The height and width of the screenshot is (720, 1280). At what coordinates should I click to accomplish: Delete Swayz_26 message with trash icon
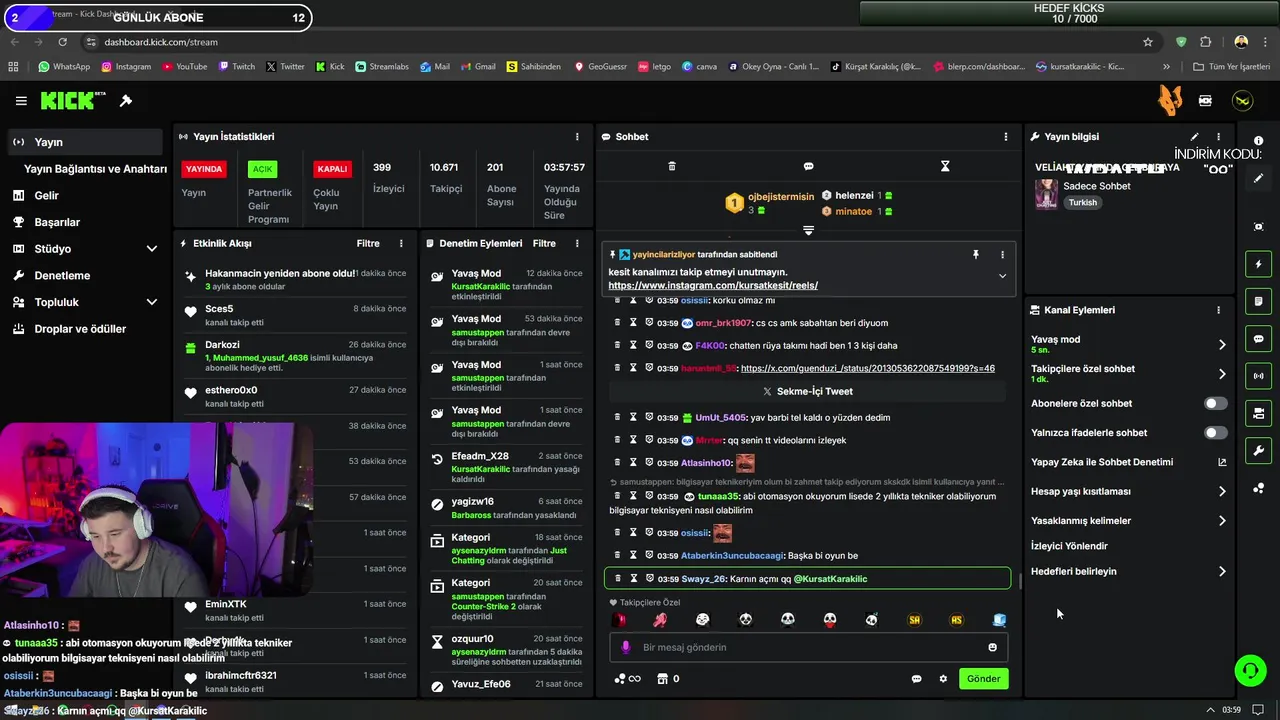pos(617,579)
